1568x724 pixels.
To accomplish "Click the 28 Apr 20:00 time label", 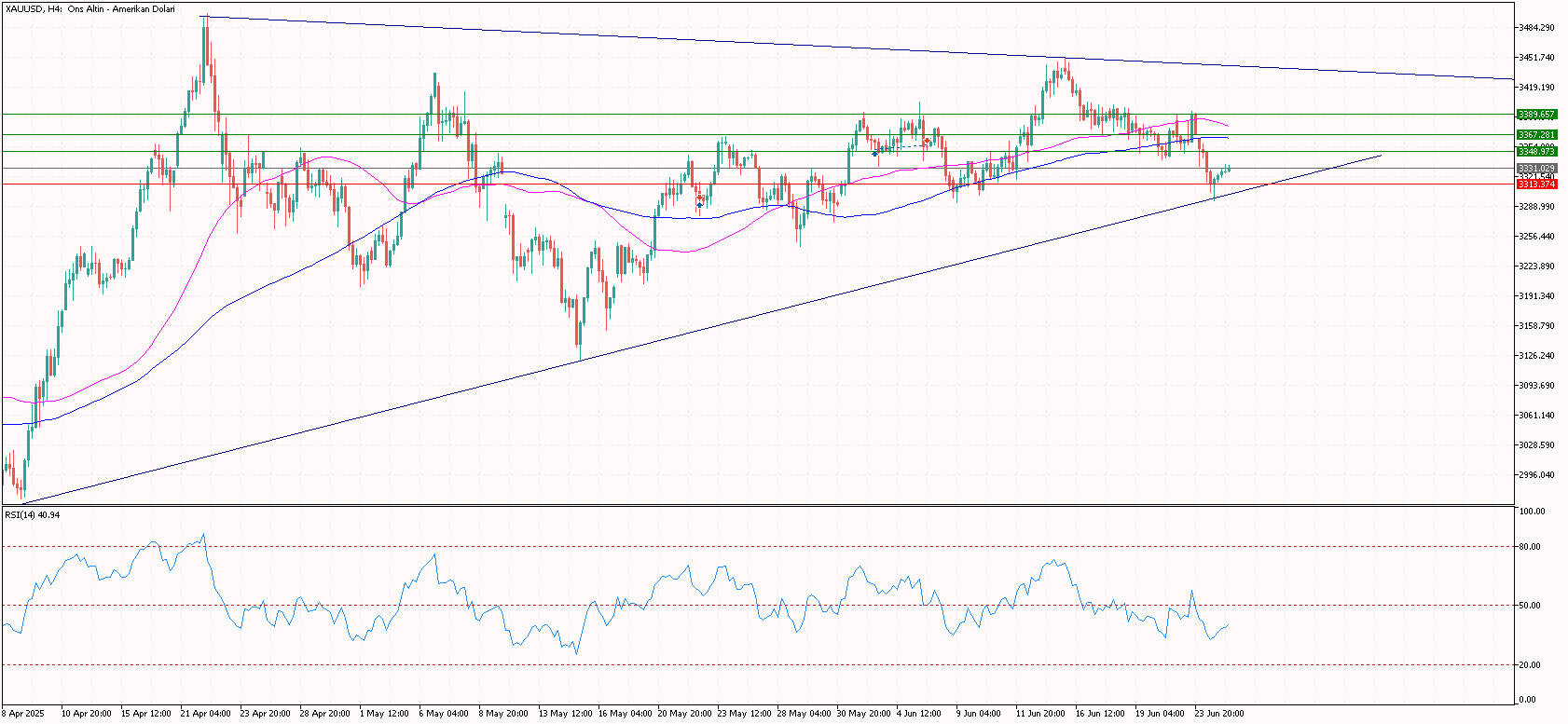I will coord(326,714).
